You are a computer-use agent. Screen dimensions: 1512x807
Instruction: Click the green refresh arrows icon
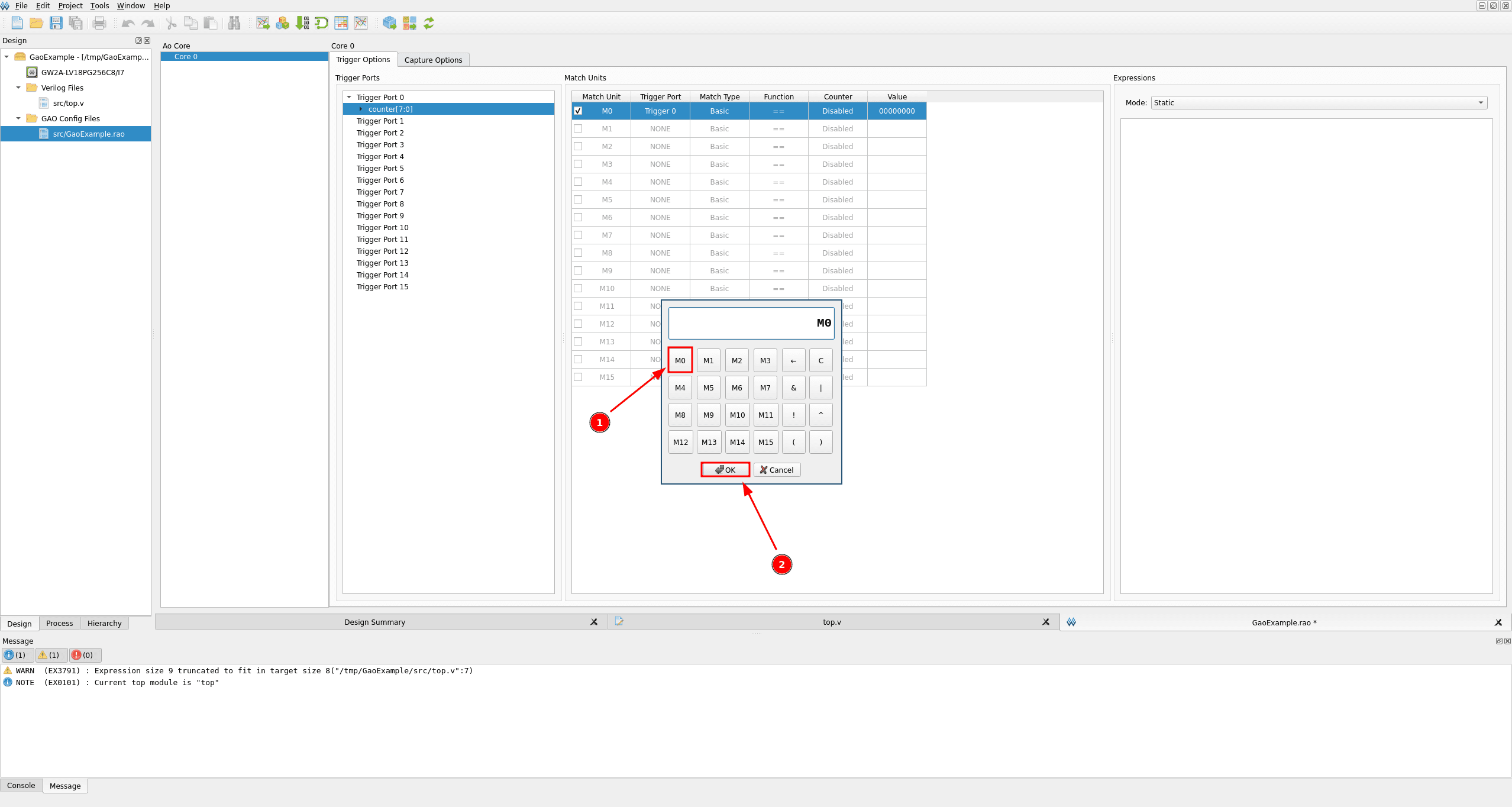tap(429, 23)
